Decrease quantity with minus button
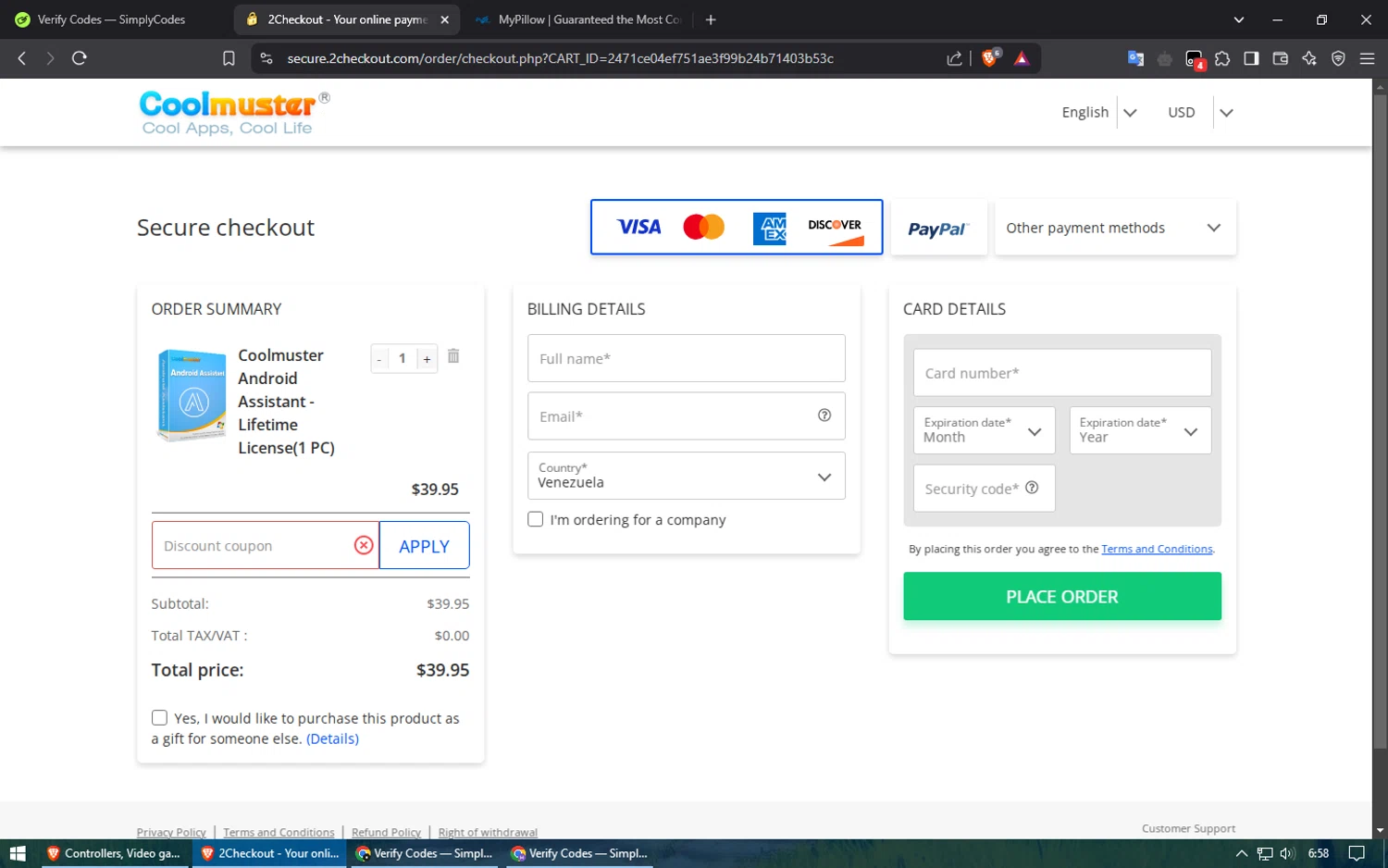This screenshot has width=1388, height=868. pyautogui.click(x=379, y=359)
